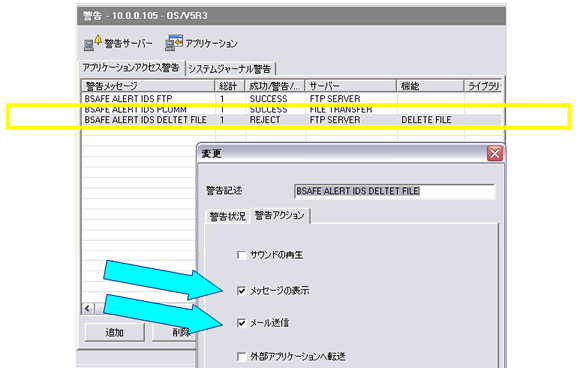The image size is (580, 377).
Task: Sort by サーバー column header
Action: tap(351, 86)
